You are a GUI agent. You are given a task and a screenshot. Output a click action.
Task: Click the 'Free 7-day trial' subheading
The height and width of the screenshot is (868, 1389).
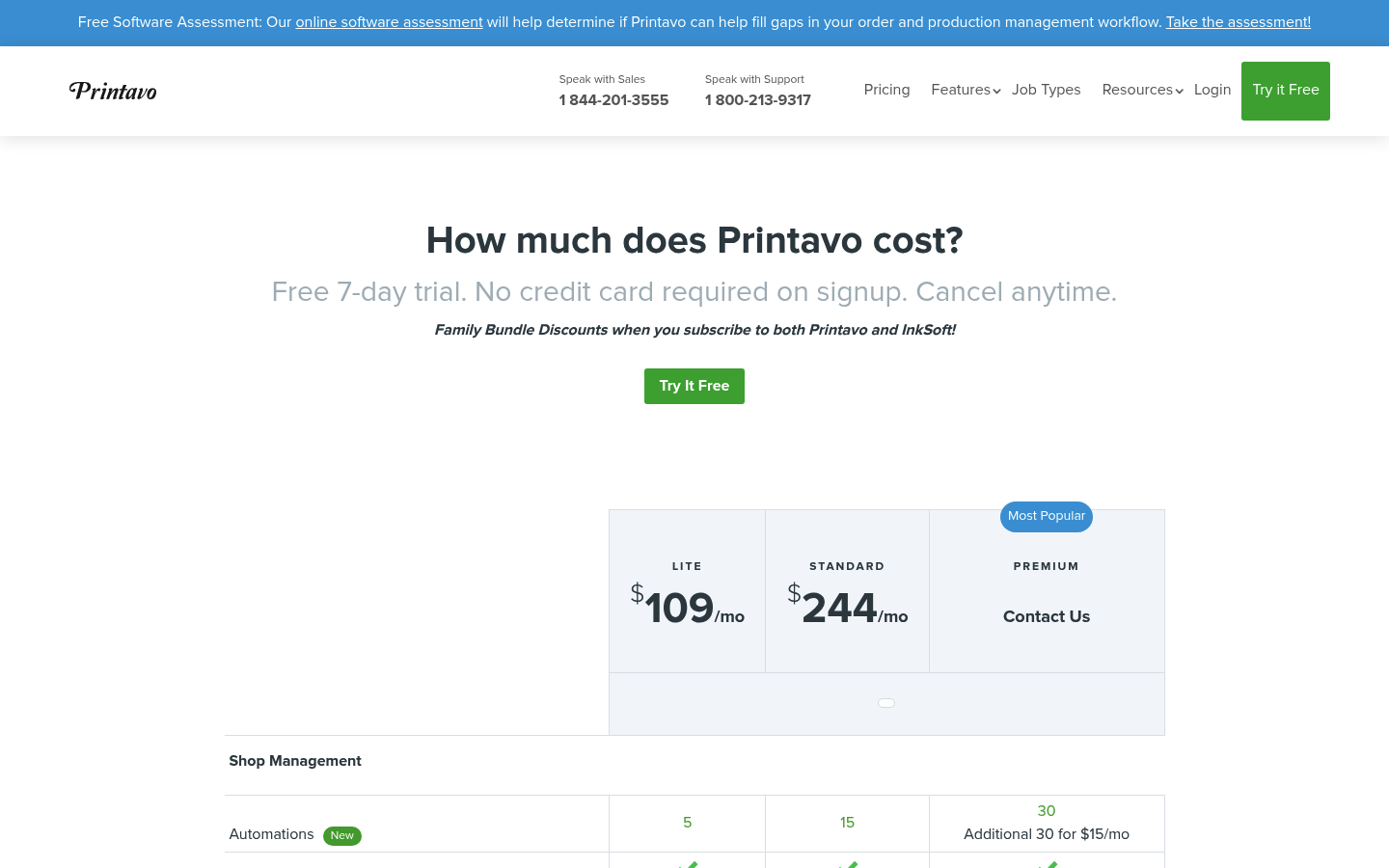pos(694,291)
